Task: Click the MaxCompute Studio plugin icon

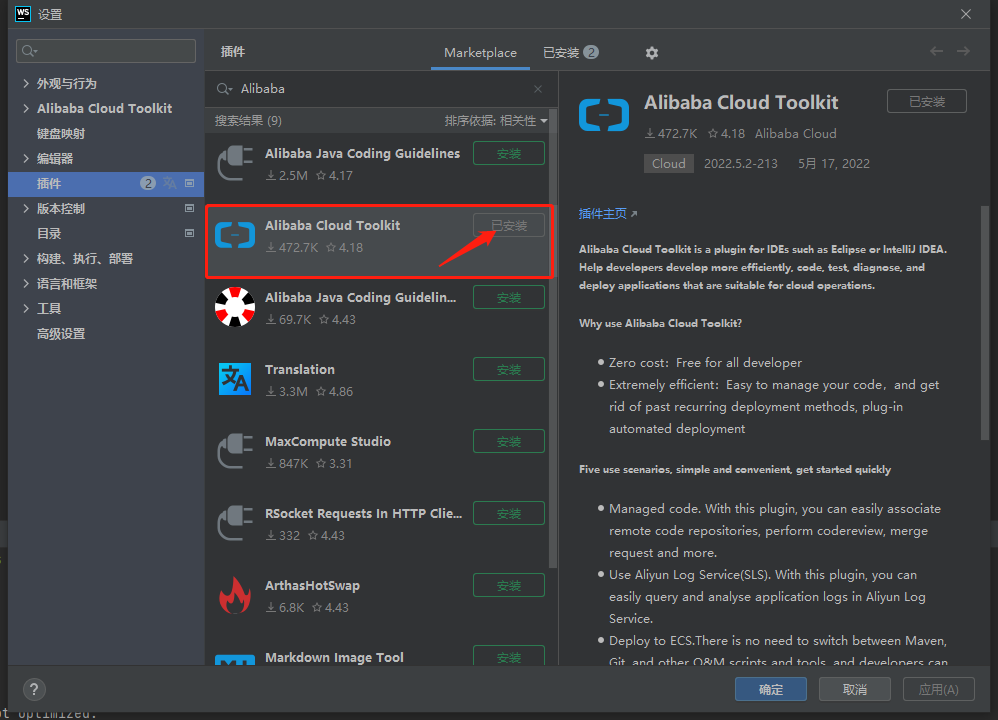Action: tap(235, 451)
